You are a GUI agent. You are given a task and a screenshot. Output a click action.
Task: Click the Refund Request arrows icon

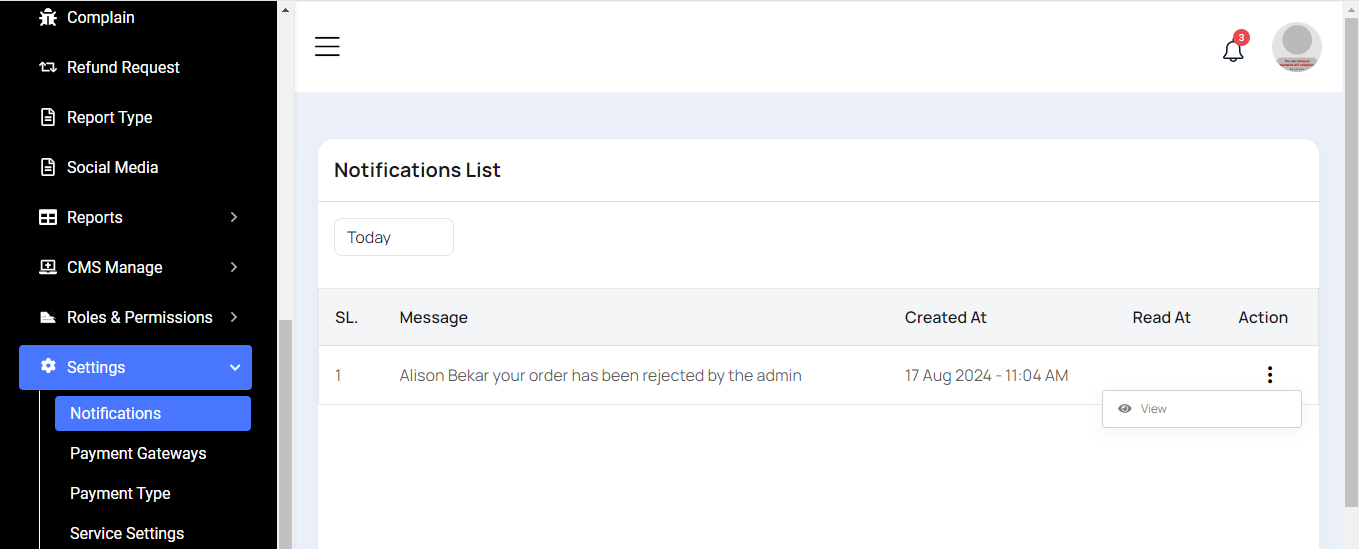tap(47, 67)
